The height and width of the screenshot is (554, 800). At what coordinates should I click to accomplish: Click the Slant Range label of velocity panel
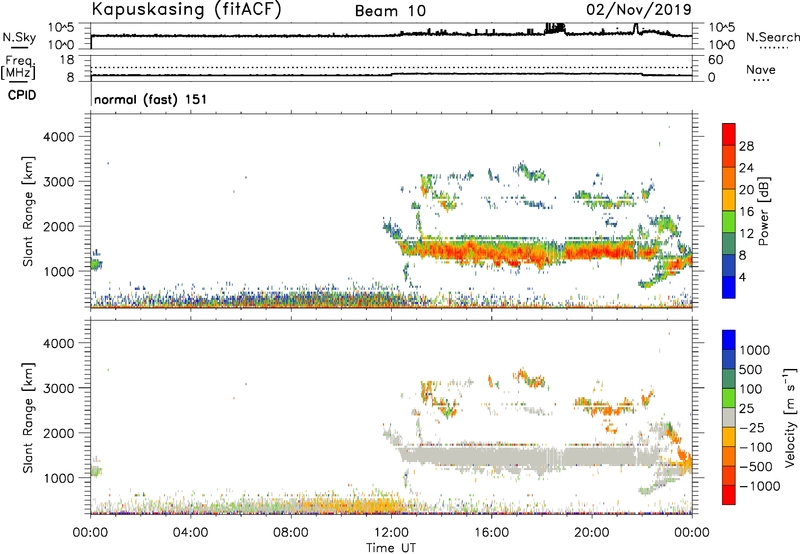point(28,417)
